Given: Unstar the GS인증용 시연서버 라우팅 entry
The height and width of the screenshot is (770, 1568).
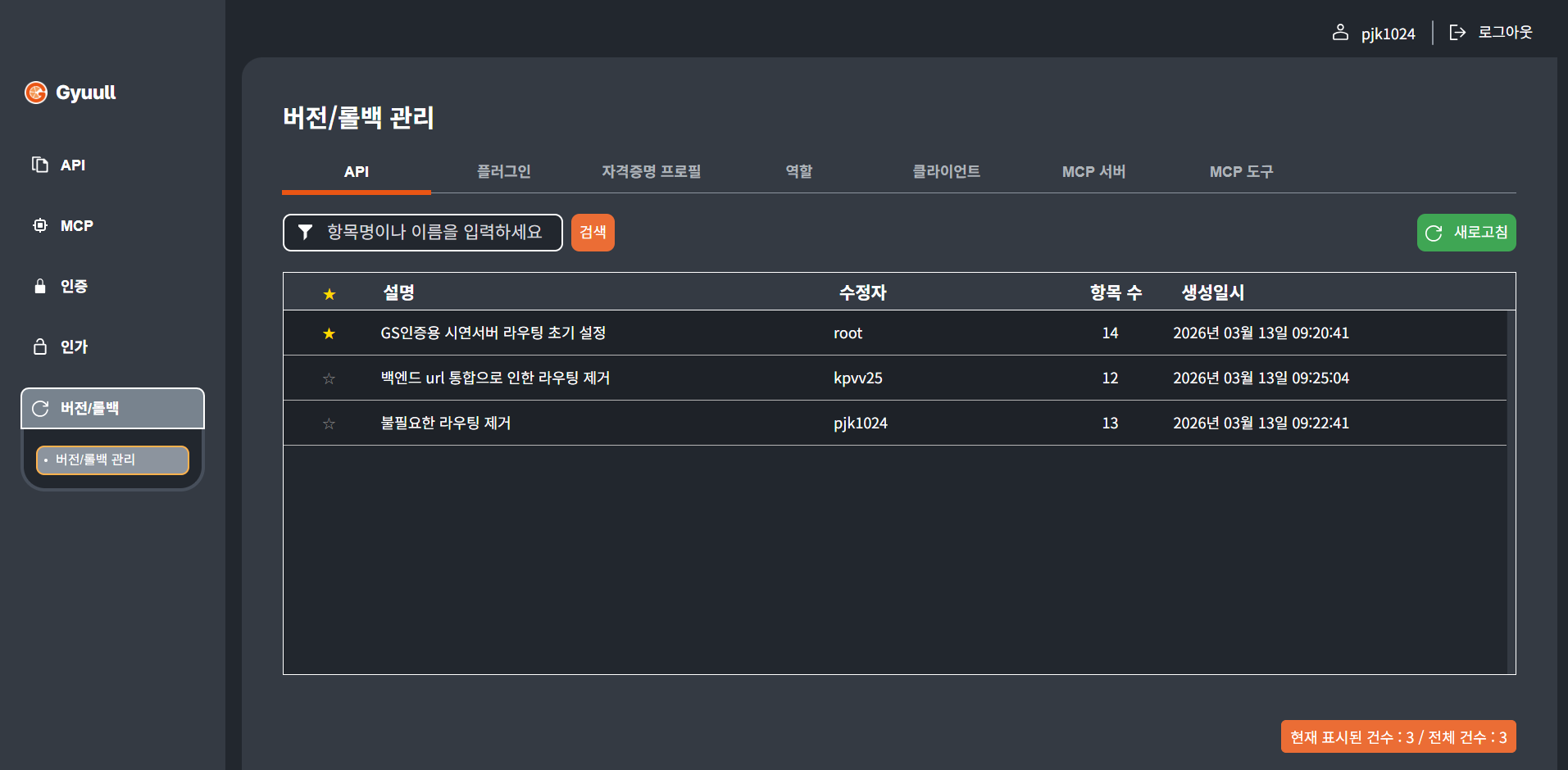Looking at the screenshot, I should click(x=329, y=333).
